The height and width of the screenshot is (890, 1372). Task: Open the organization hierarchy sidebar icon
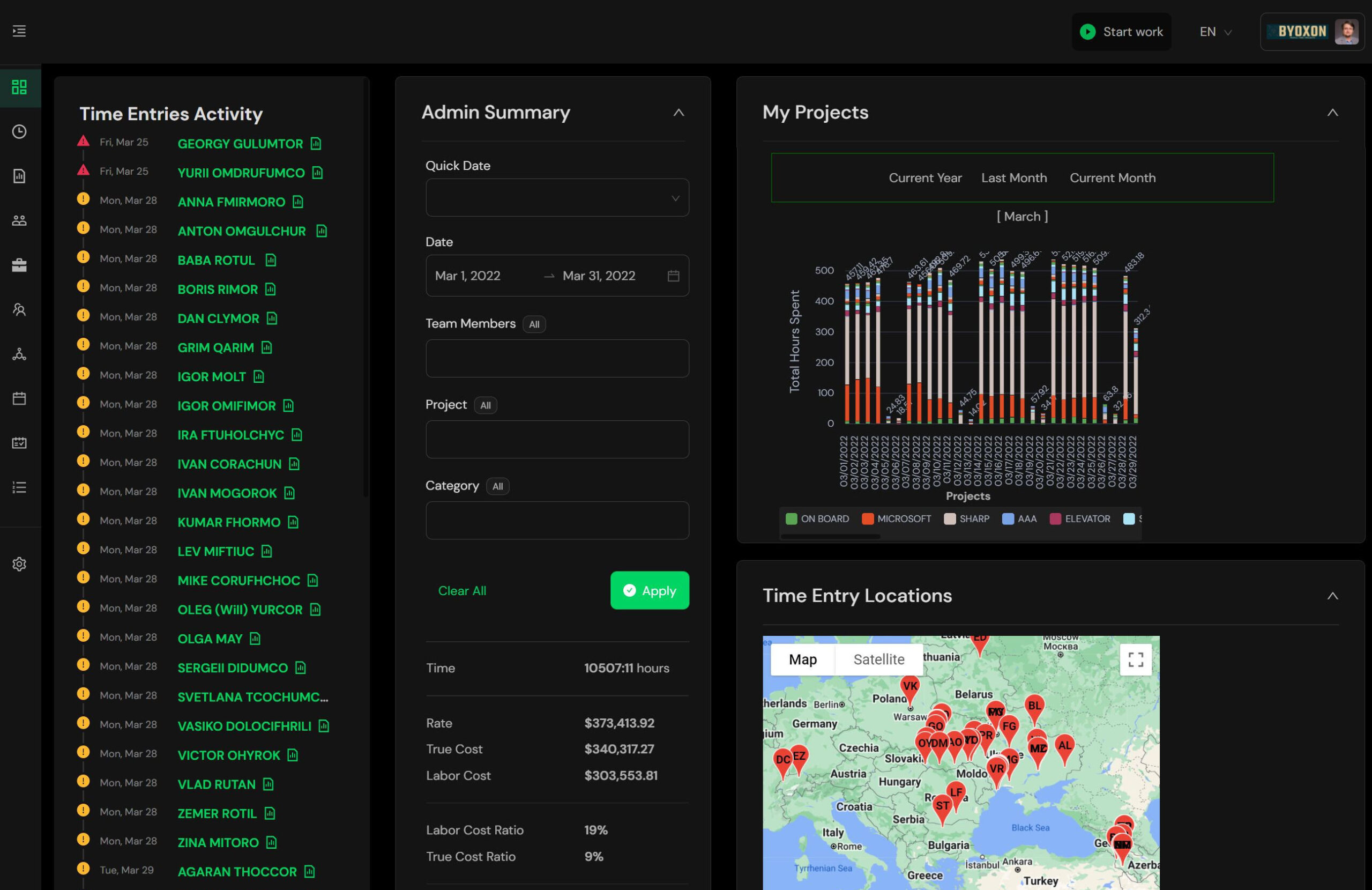tap(19, 354)
